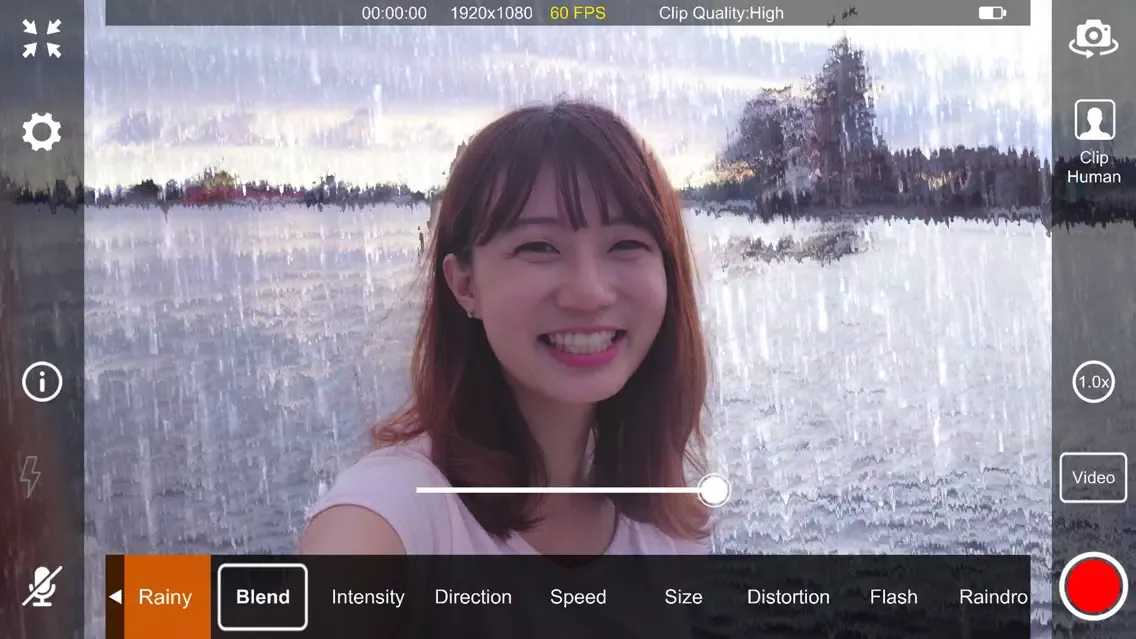Image resolution: width=1136 pixels, height=639 pixels.
Task: Select the Rainy effect
Action: [166, 597]
